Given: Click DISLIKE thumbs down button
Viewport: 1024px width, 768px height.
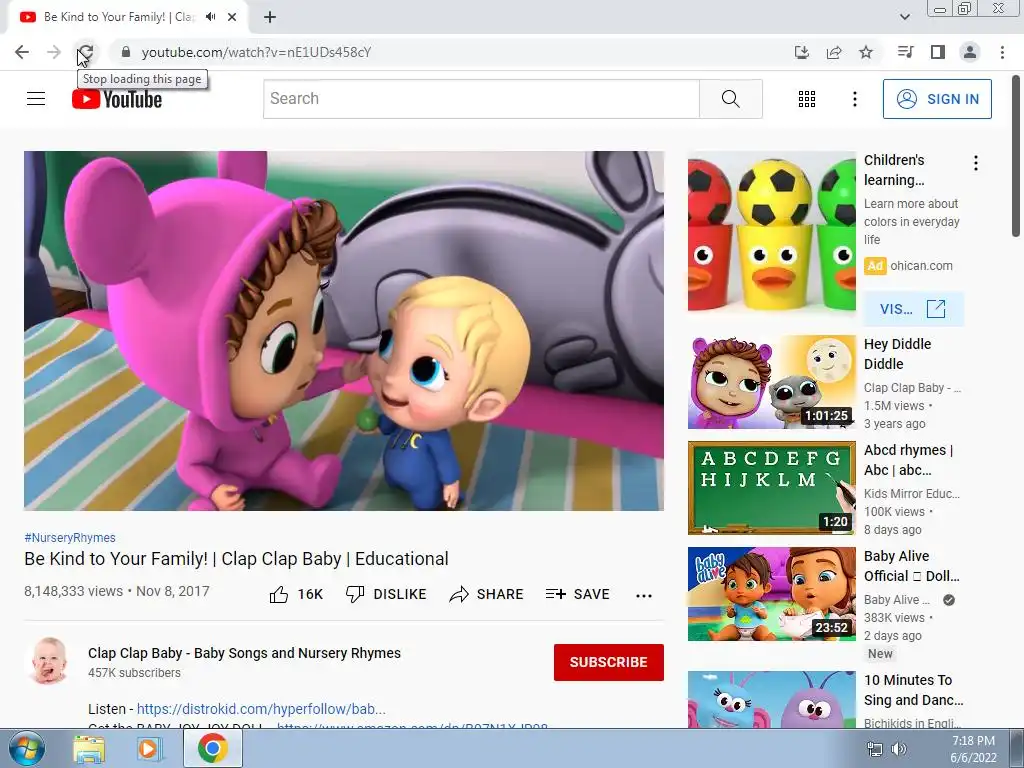Looking at the screenshot, I should (386, 594).
